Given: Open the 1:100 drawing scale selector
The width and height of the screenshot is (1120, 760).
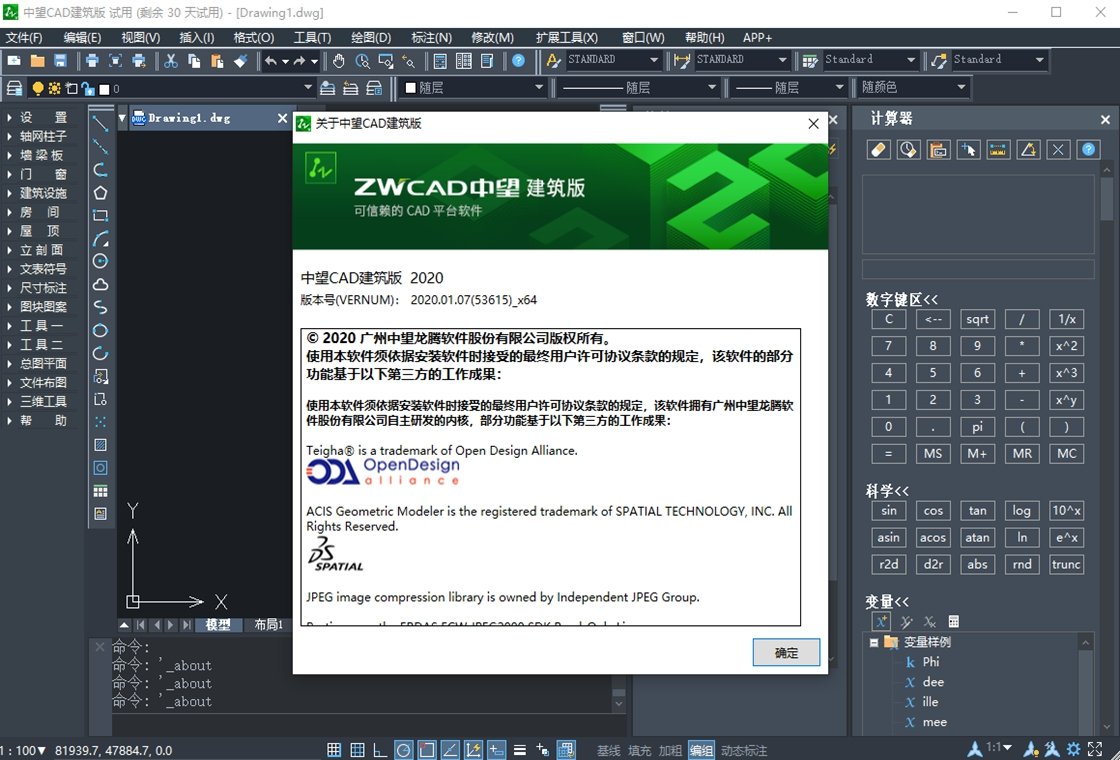Looking at the screenshot, I should click(x=23, y=751).
